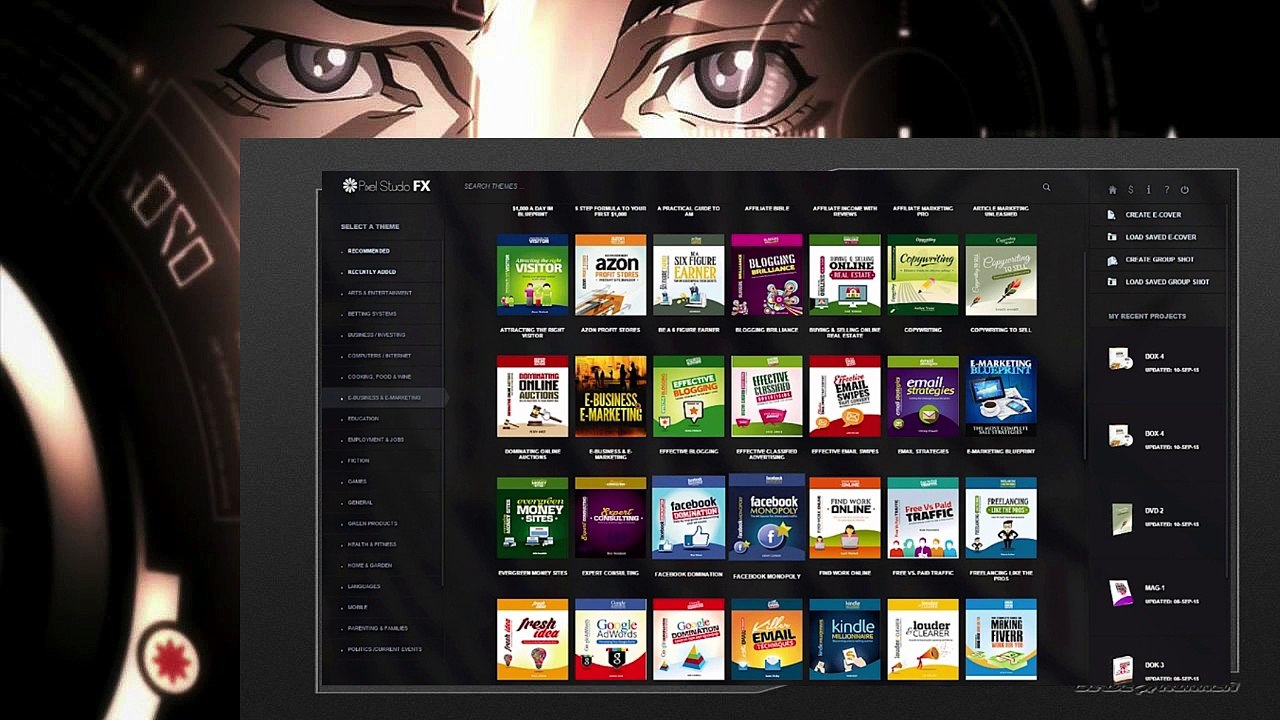Click the power icon to exit

(1185, 190)
